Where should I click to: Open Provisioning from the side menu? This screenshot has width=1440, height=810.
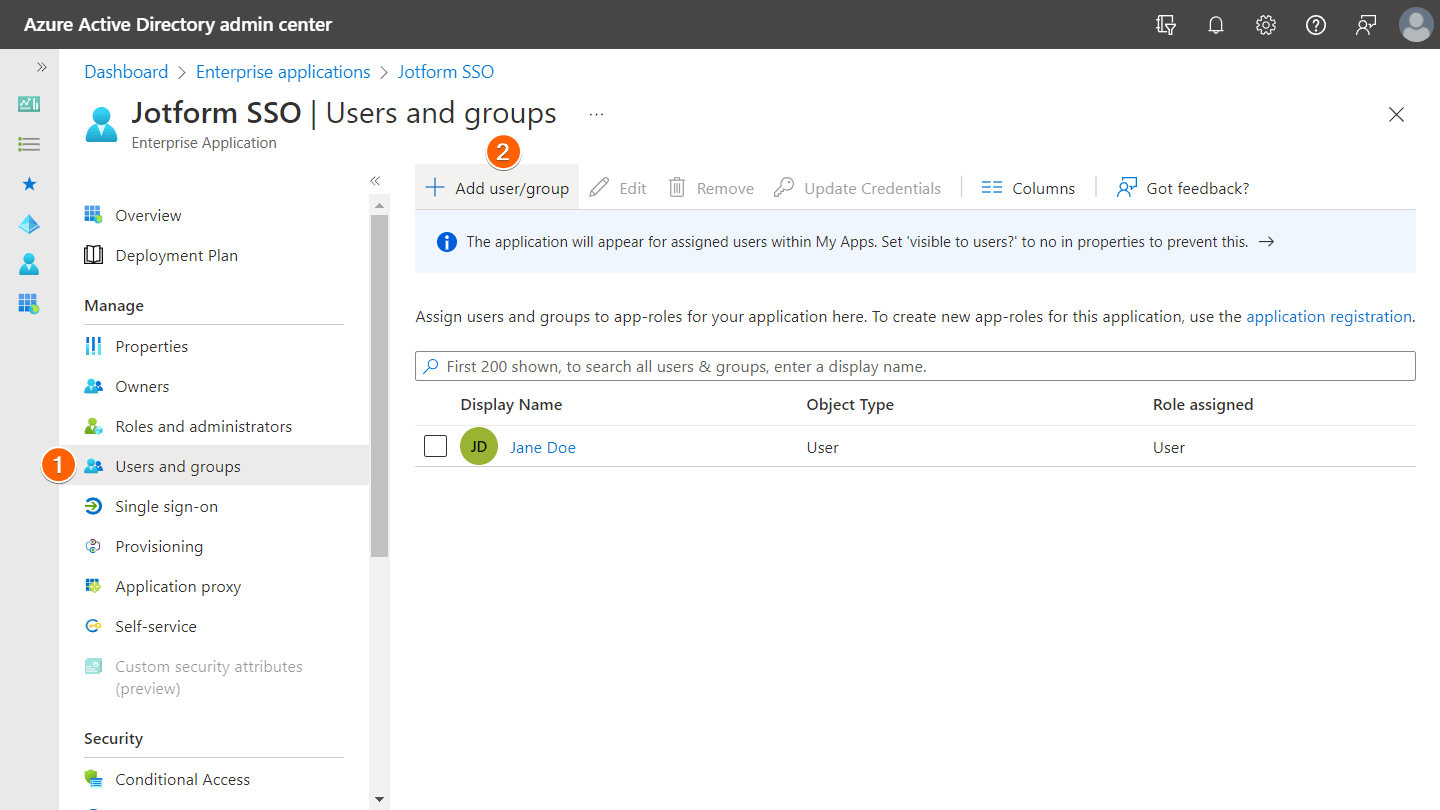click(x=158, y=546)
